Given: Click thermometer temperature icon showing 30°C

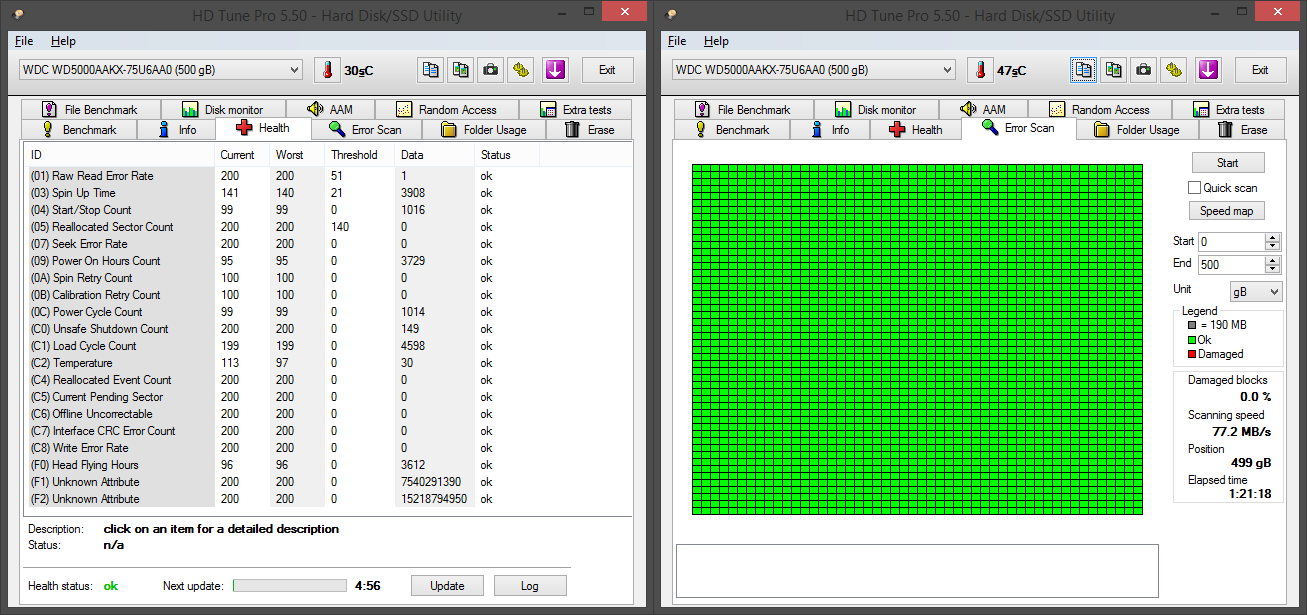Looking at the screenshot, I should click(327, 70).
